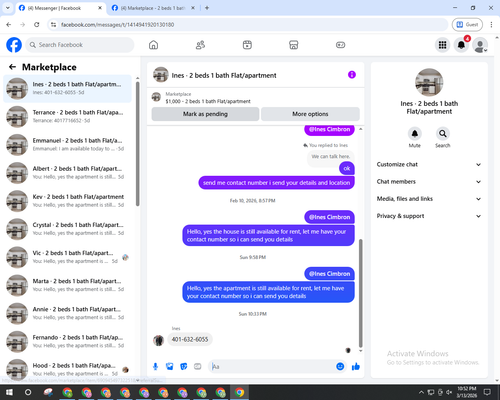Screen dimensions: 500x400
Task: Open the Windows Start menu
Action: click(x=9, y=392)
